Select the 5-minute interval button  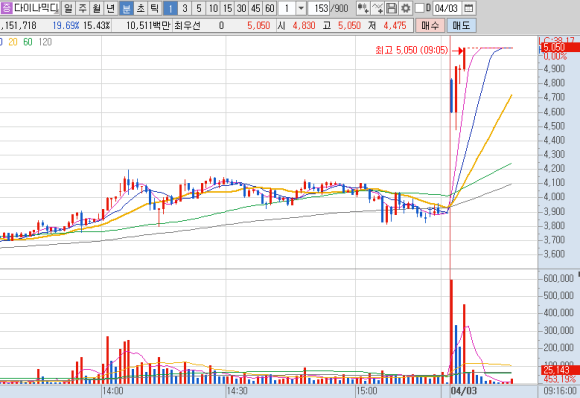click(199, 8)
